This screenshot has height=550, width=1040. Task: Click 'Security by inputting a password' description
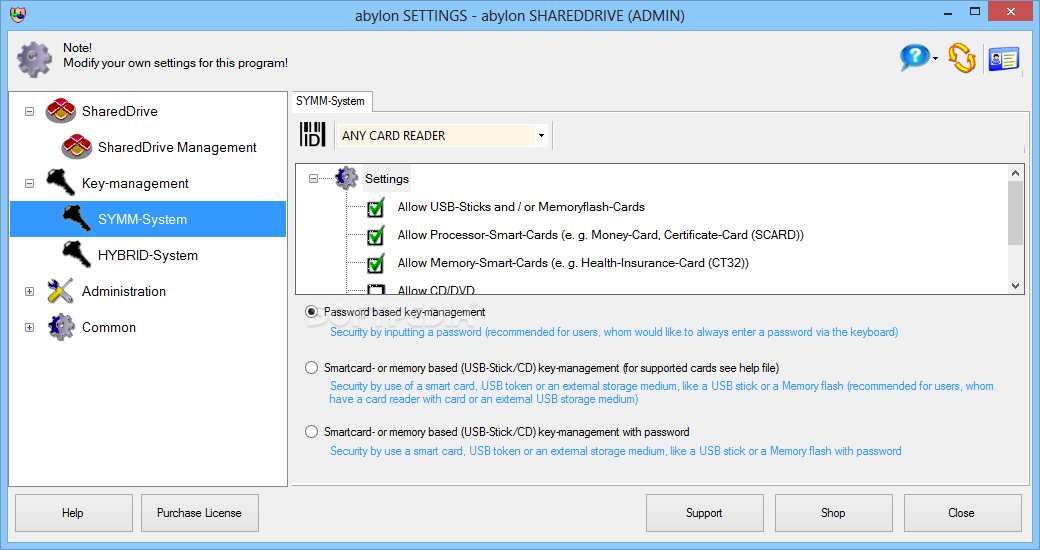pos(614,332)
